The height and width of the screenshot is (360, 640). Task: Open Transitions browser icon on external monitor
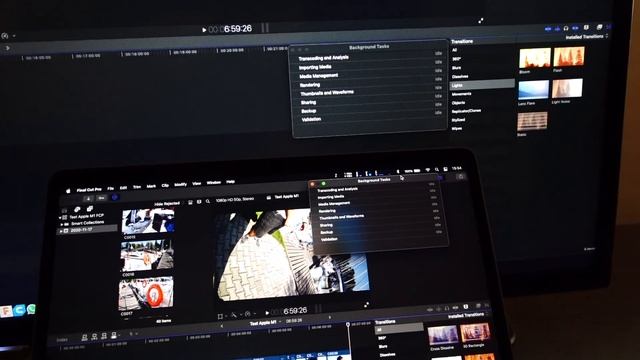[608, 27]
